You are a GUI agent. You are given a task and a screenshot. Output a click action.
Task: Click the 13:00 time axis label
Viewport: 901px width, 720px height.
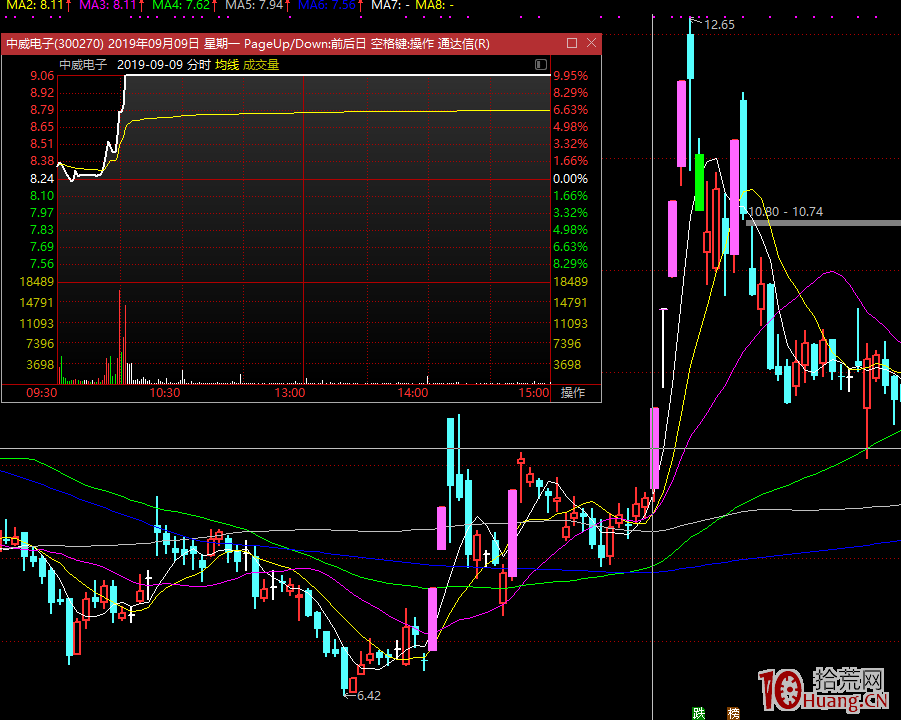[x=290, y=393]
